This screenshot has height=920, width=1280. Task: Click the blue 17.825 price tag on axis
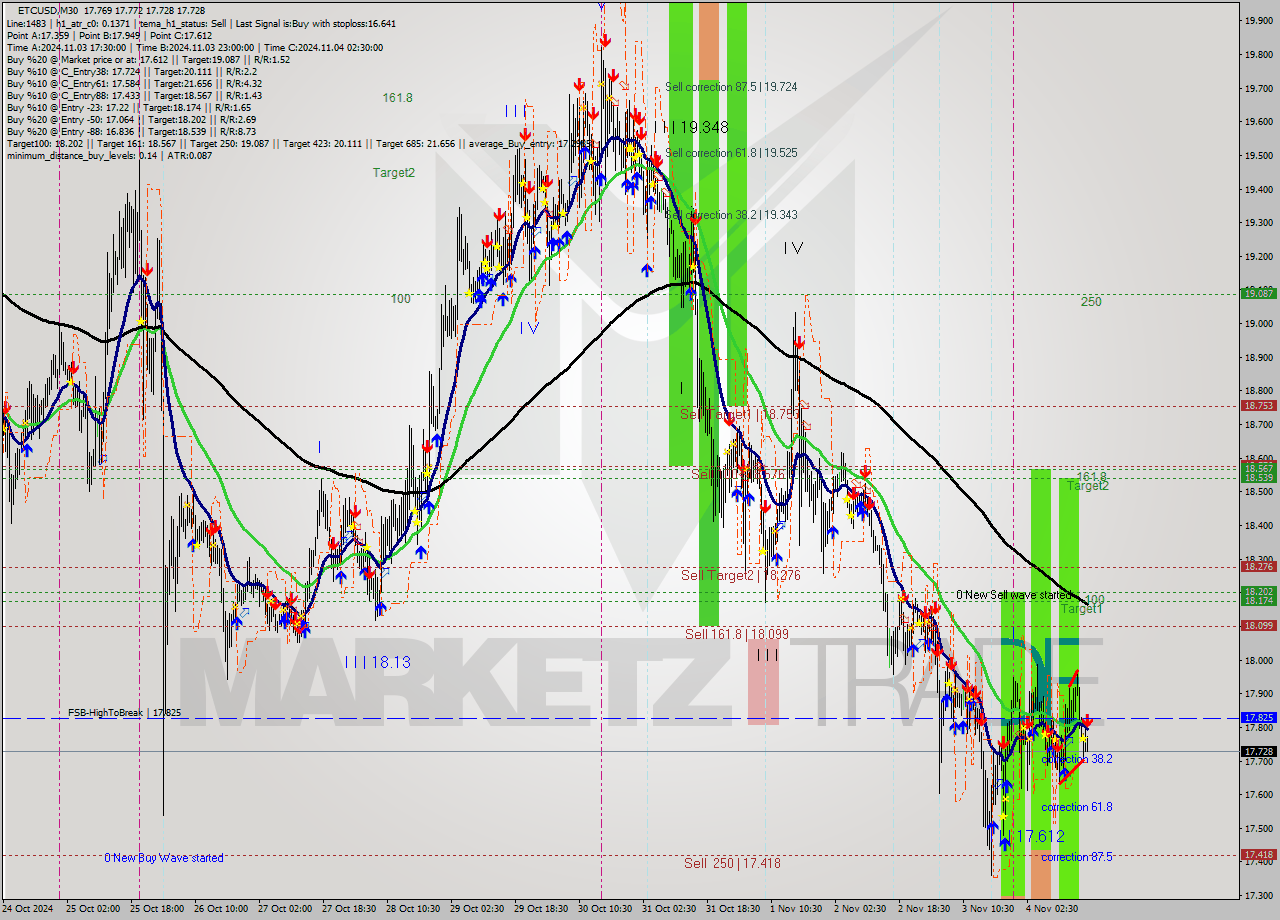tap(1257, 717)
